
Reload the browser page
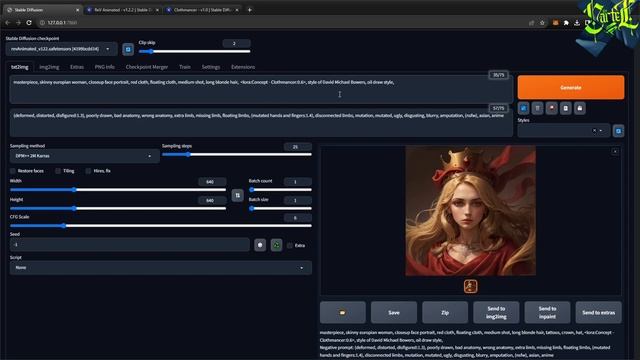[x=29, y=22]
